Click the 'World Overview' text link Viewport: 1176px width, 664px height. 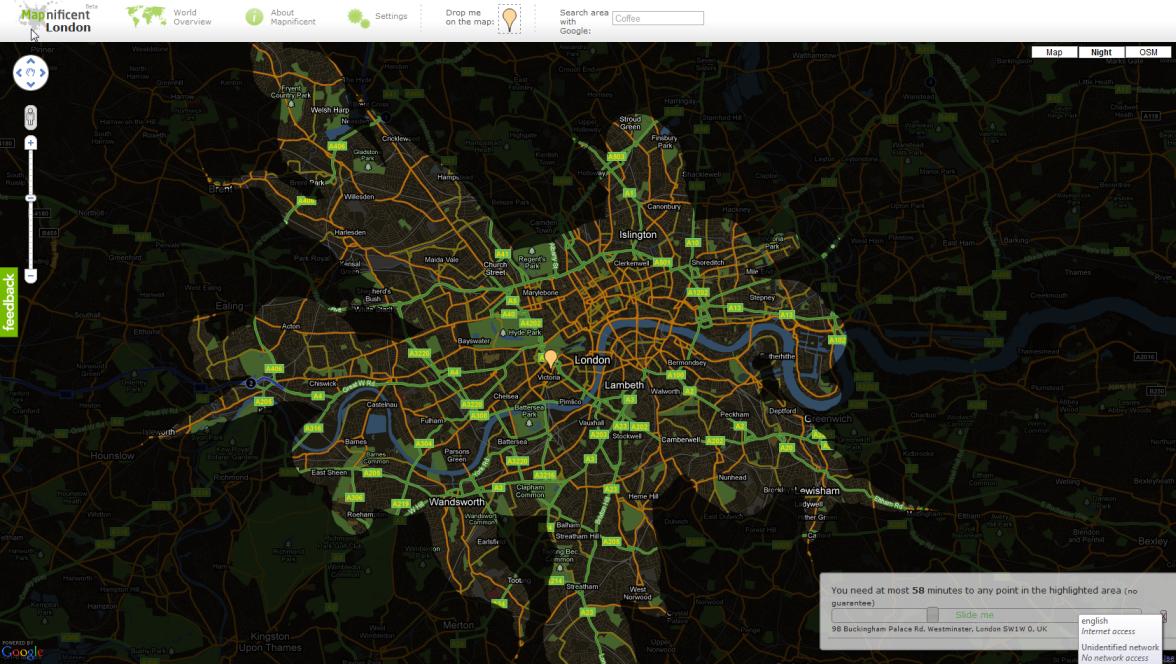[x=192, y=17]
